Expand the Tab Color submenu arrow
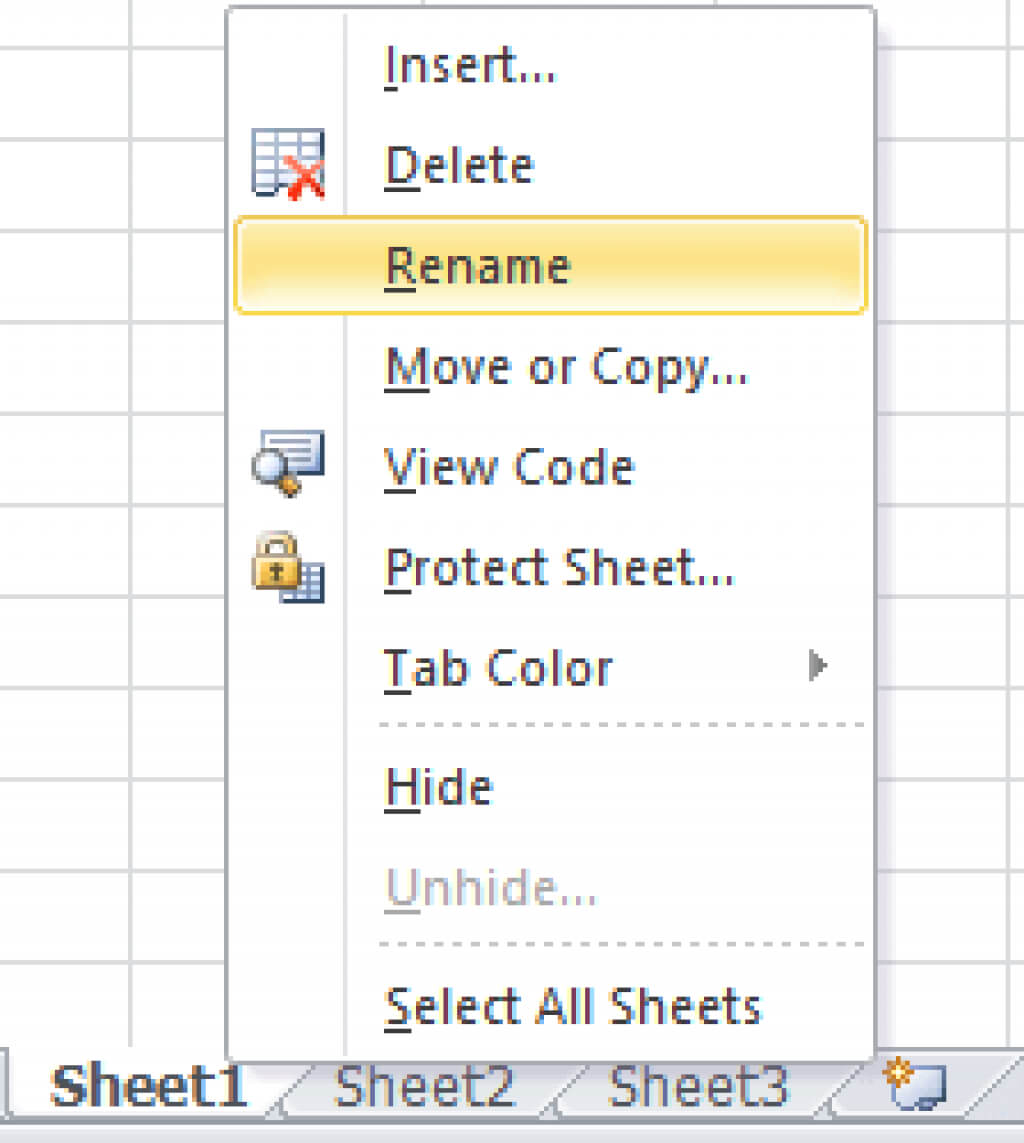1024x1143 pixels. tap(818, 666)
